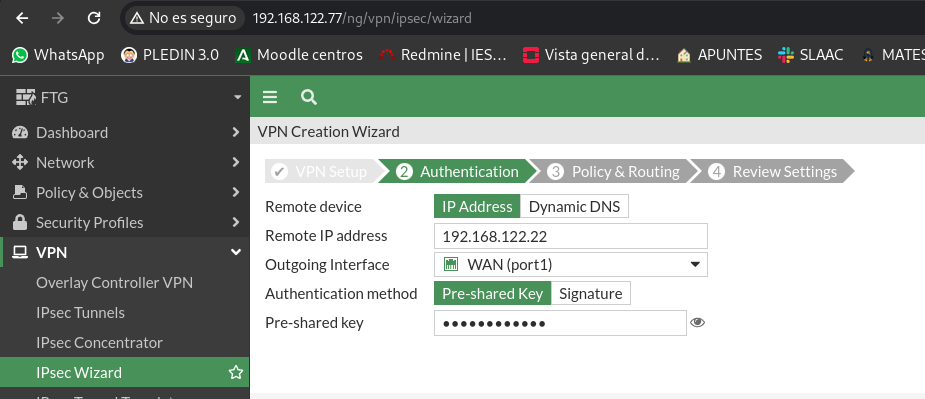Open IPsec Tunnels in the sidebar
This screenshot has height=399, width=925.
[80, 312]
